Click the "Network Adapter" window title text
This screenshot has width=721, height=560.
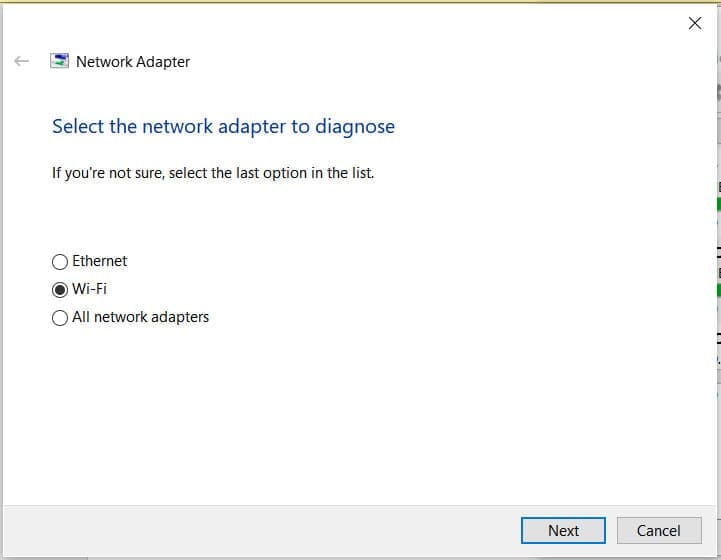tap(133, 61)
